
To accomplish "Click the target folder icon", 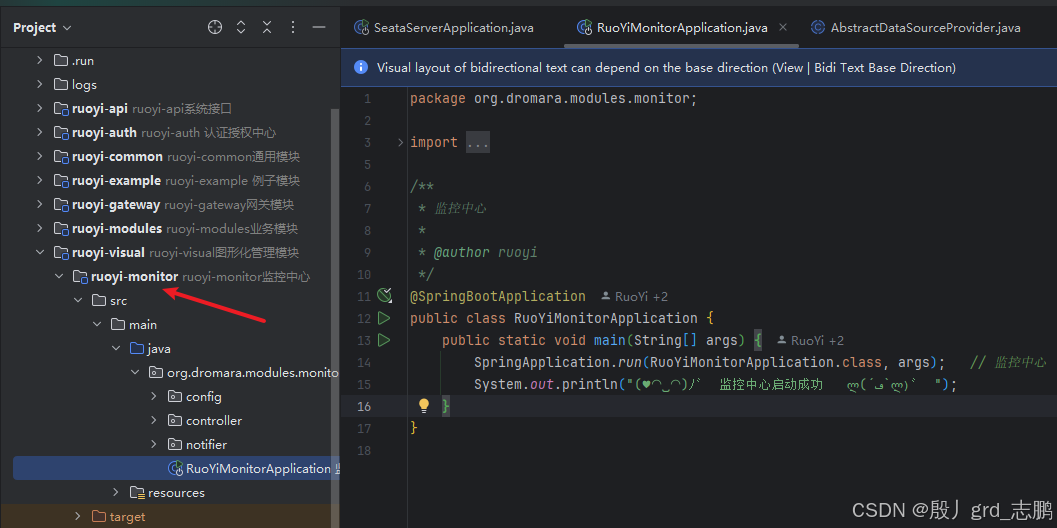I will (98, 517).
